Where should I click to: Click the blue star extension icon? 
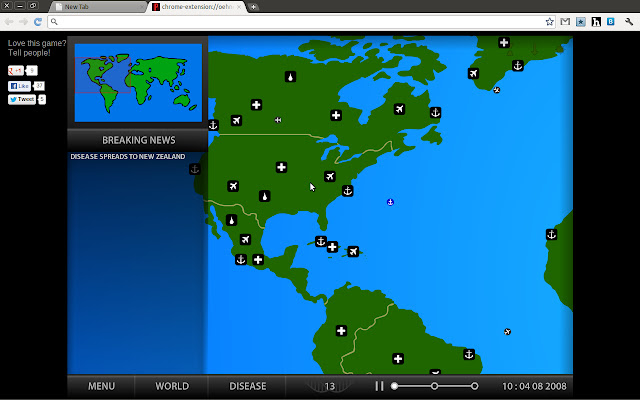(x=580, y=22)
